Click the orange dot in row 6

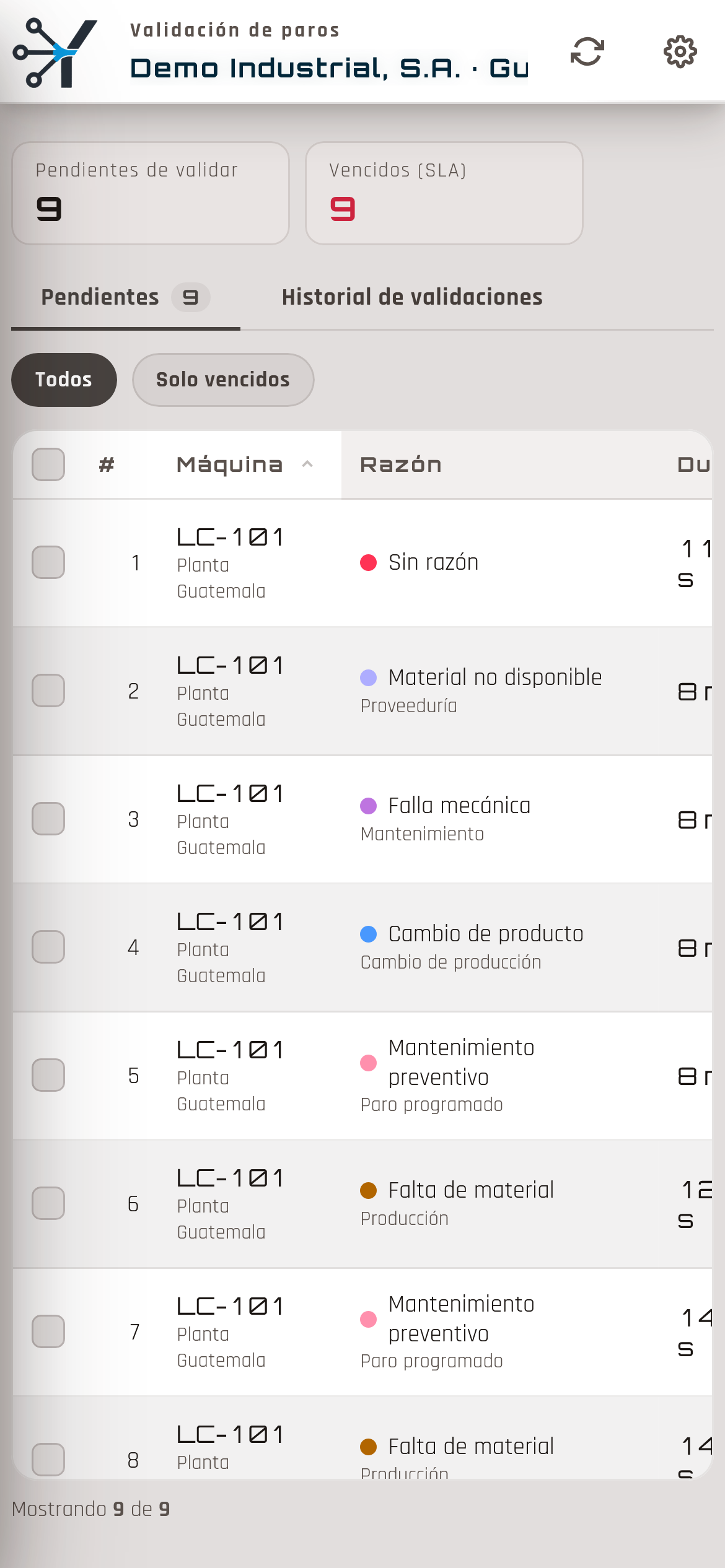[368, 1190]
